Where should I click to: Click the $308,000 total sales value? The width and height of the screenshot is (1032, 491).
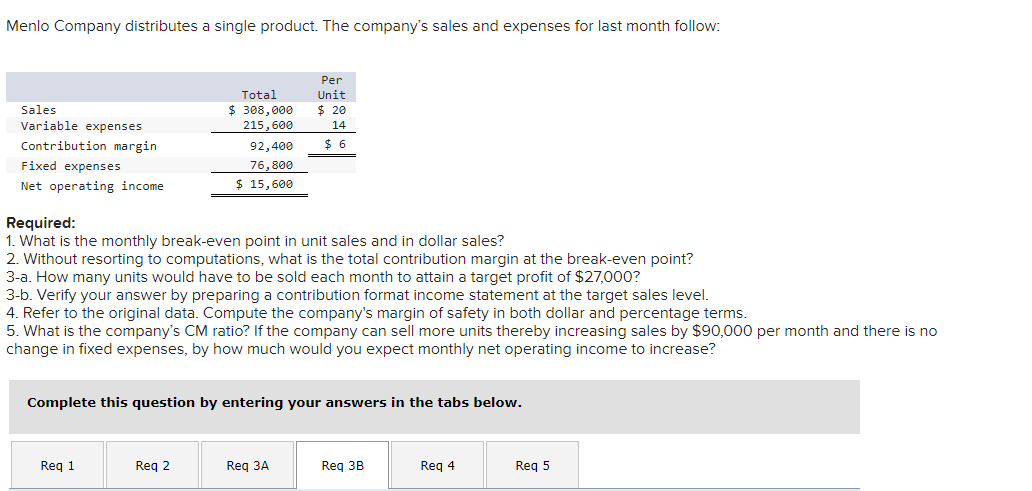pos(261,110)
